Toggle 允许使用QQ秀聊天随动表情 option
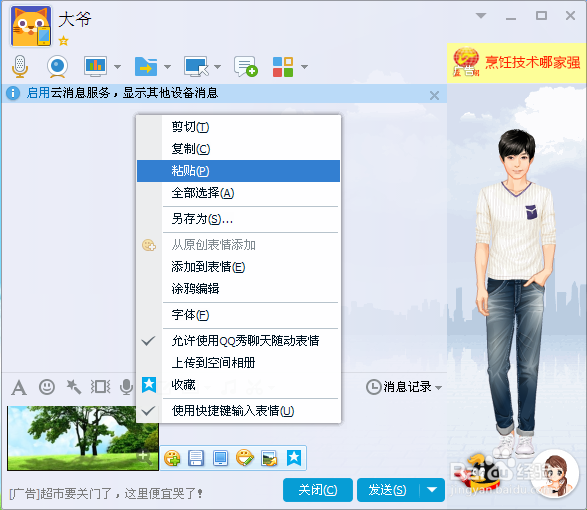 [238, 341]
